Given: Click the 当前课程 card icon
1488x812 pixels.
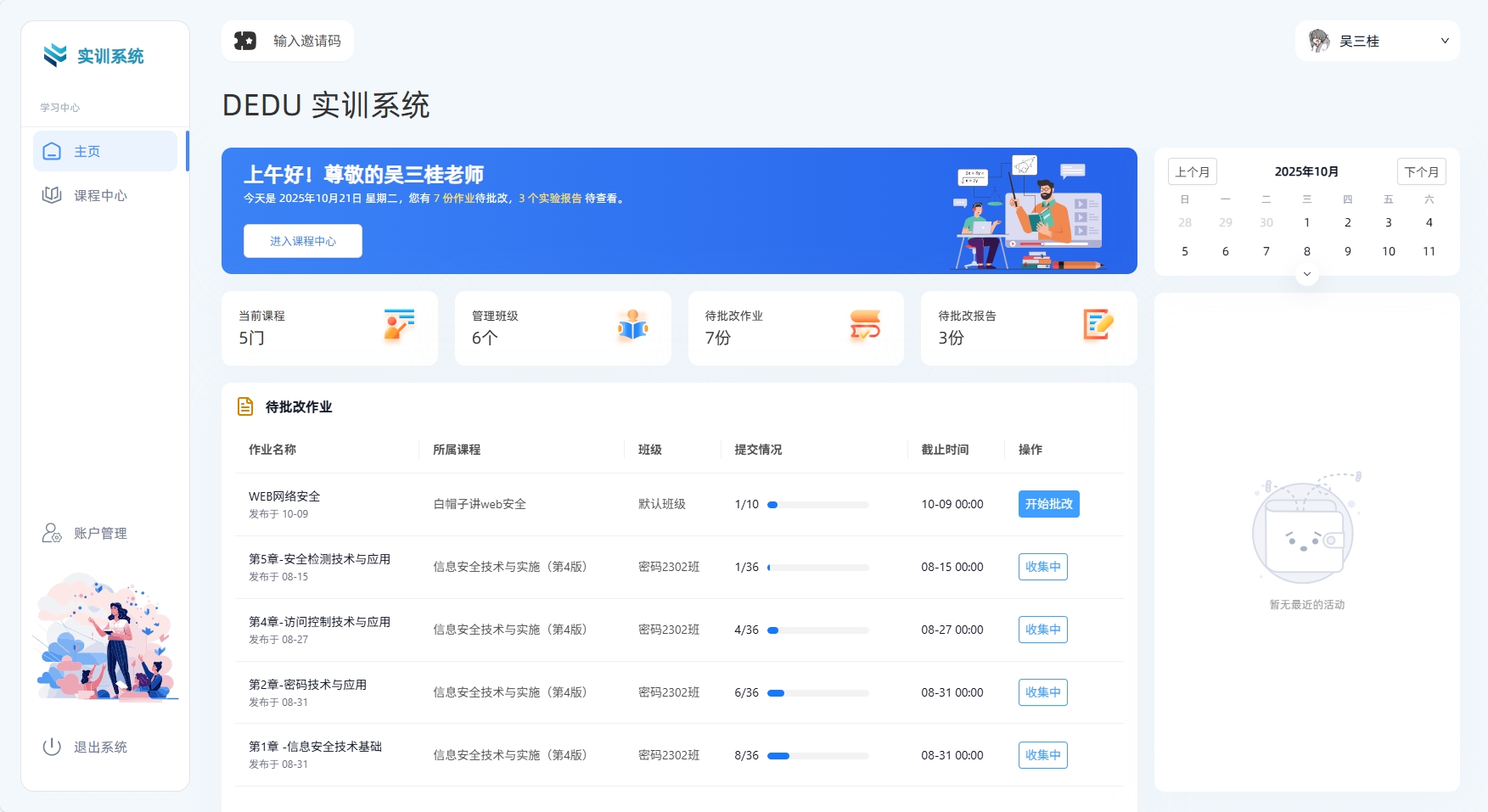Looking at the screenshot, I should point(399,325).
